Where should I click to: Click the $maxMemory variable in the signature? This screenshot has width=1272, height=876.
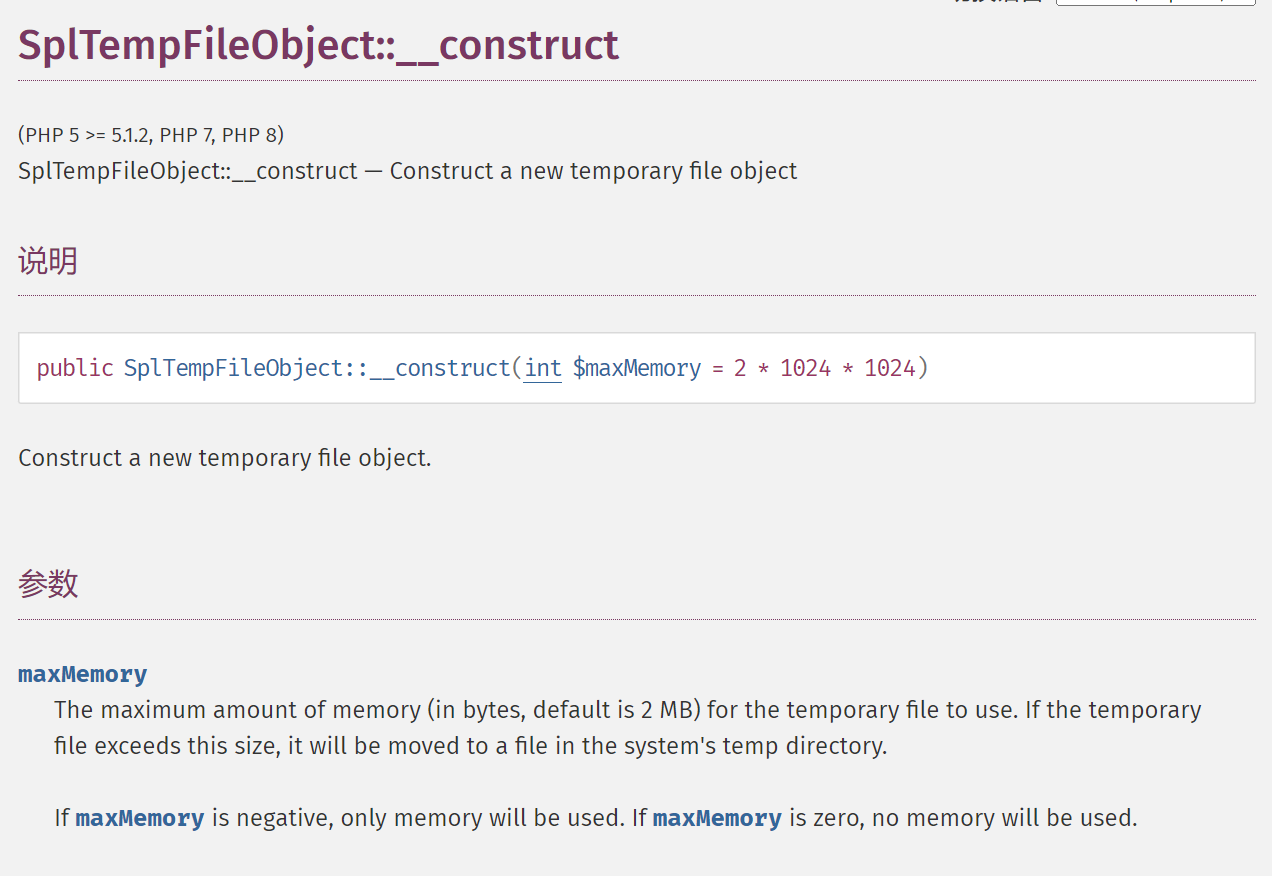tap(637, 368)
